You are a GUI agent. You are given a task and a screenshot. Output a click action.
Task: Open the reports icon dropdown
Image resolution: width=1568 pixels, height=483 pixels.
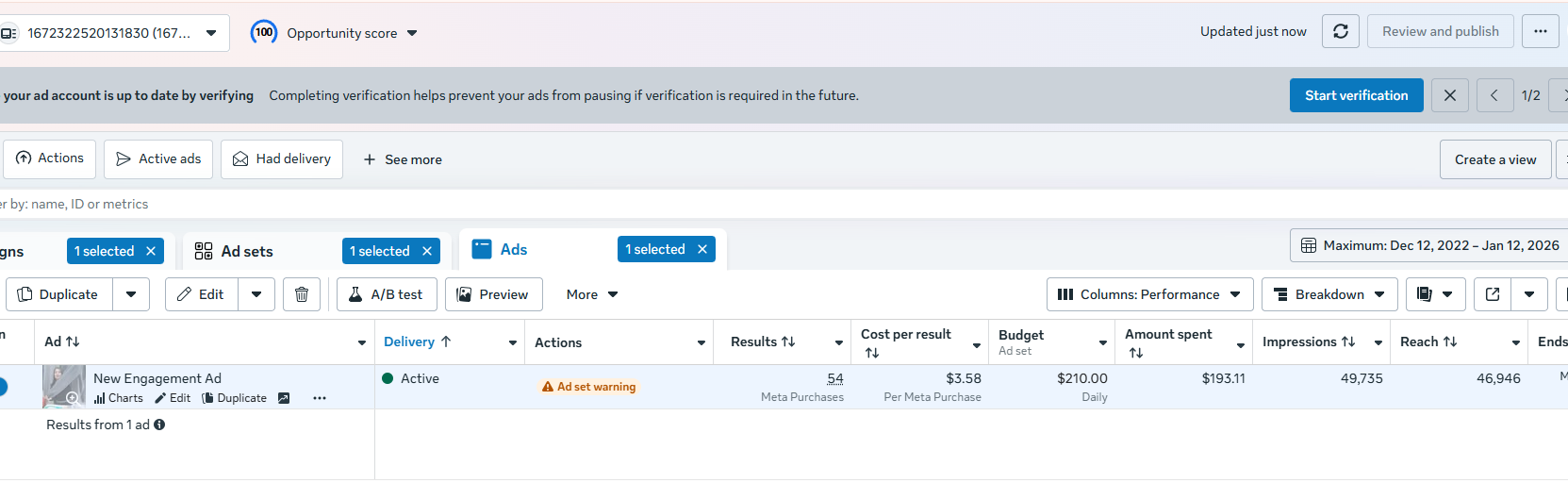click(x=1435, y=294)
